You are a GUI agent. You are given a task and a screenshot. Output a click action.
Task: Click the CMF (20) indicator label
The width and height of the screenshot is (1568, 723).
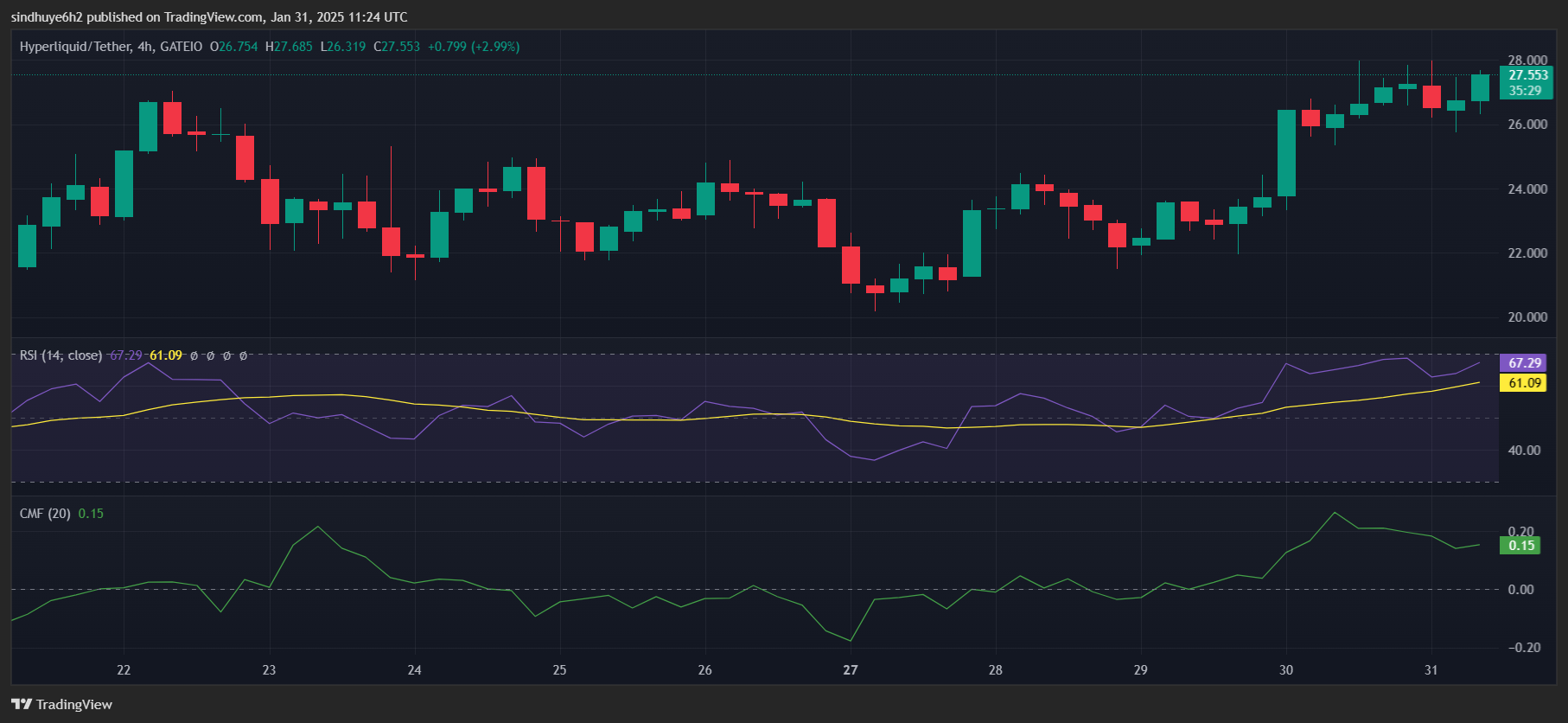click(x=45, y=514)
